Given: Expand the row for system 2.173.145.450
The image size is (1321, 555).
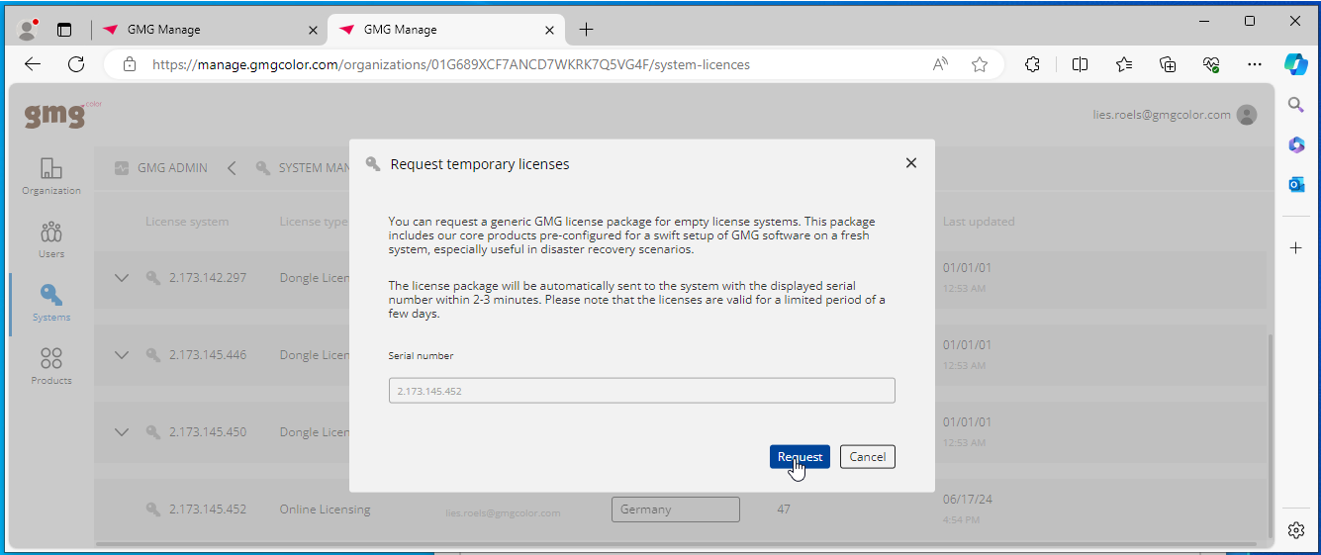Looking at the screenshot, I should click(x=121, y=432).
